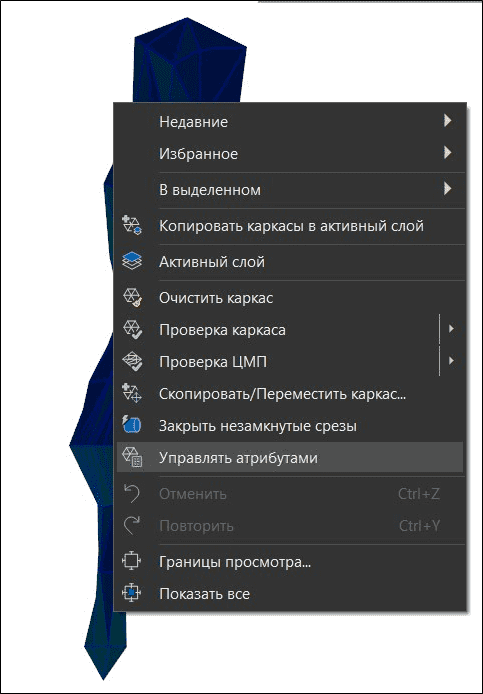Click the Скопировать/Переместить каркас icon

[131, 393]
